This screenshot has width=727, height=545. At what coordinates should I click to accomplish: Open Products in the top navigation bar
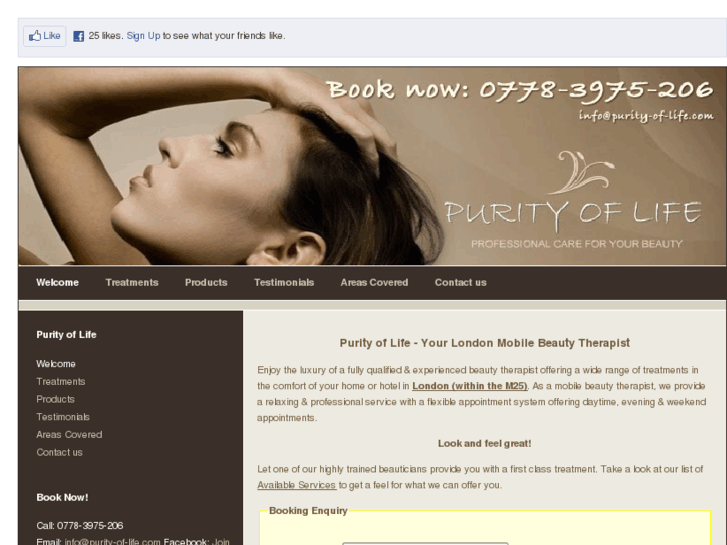(206, 282)
